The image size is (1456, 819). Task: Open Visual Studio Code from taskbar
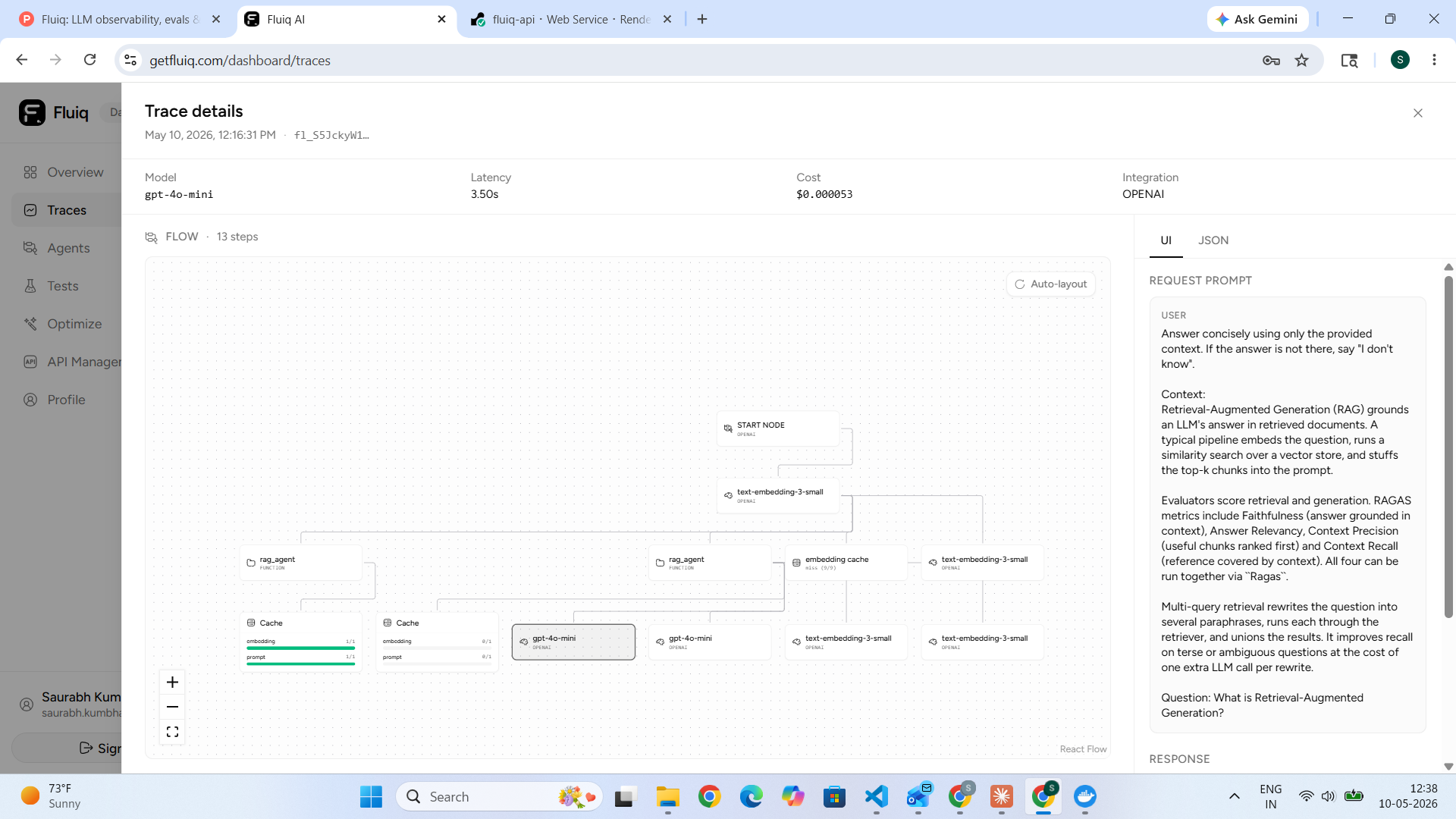pyautogui.click(x=876, y=796)
